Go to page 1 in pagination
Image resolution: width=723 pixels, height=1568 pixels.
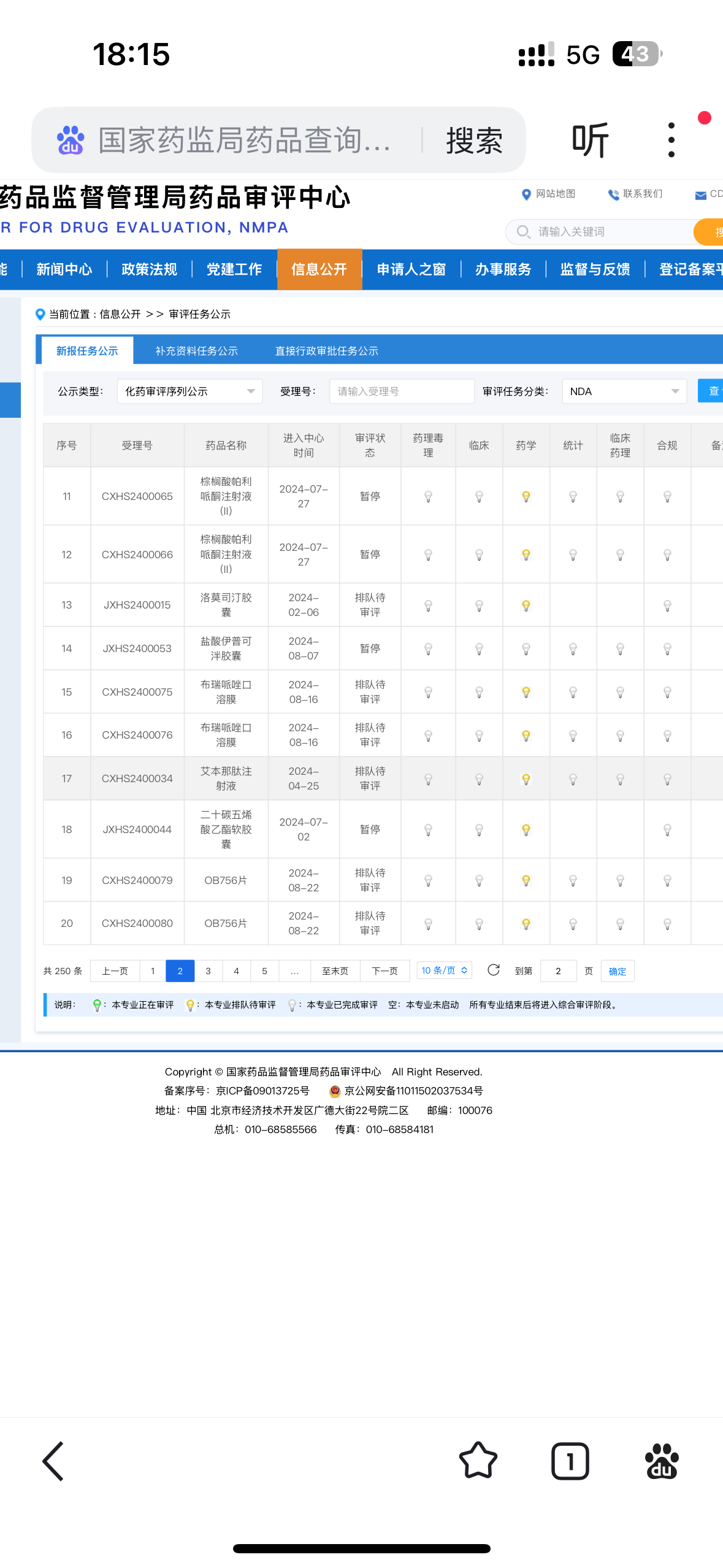(153, 971)
